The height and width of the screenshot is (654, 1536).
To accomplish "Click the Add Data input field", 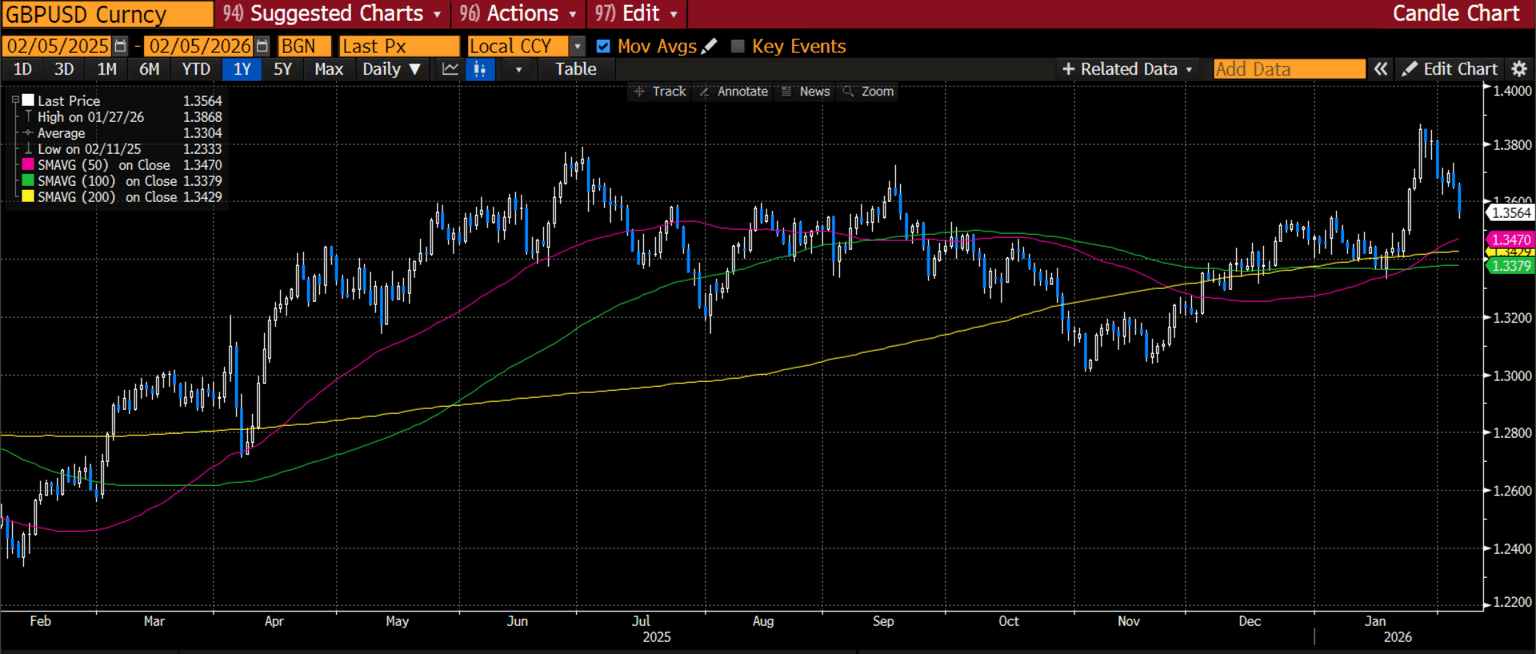I will (1288, 69).
